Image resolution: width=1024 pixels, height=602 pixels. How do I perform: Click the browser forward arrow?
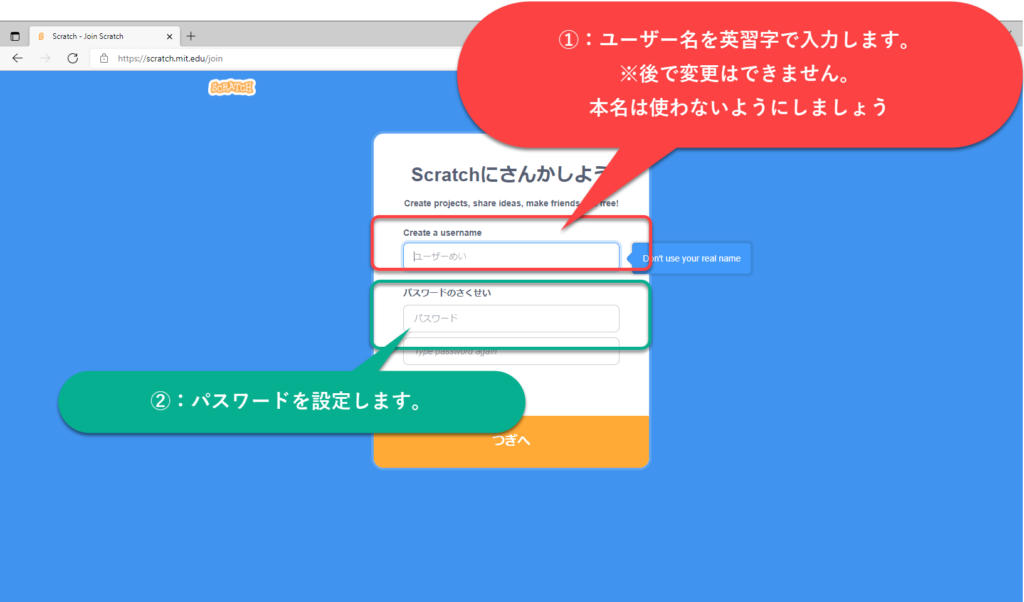click(44, 59)
